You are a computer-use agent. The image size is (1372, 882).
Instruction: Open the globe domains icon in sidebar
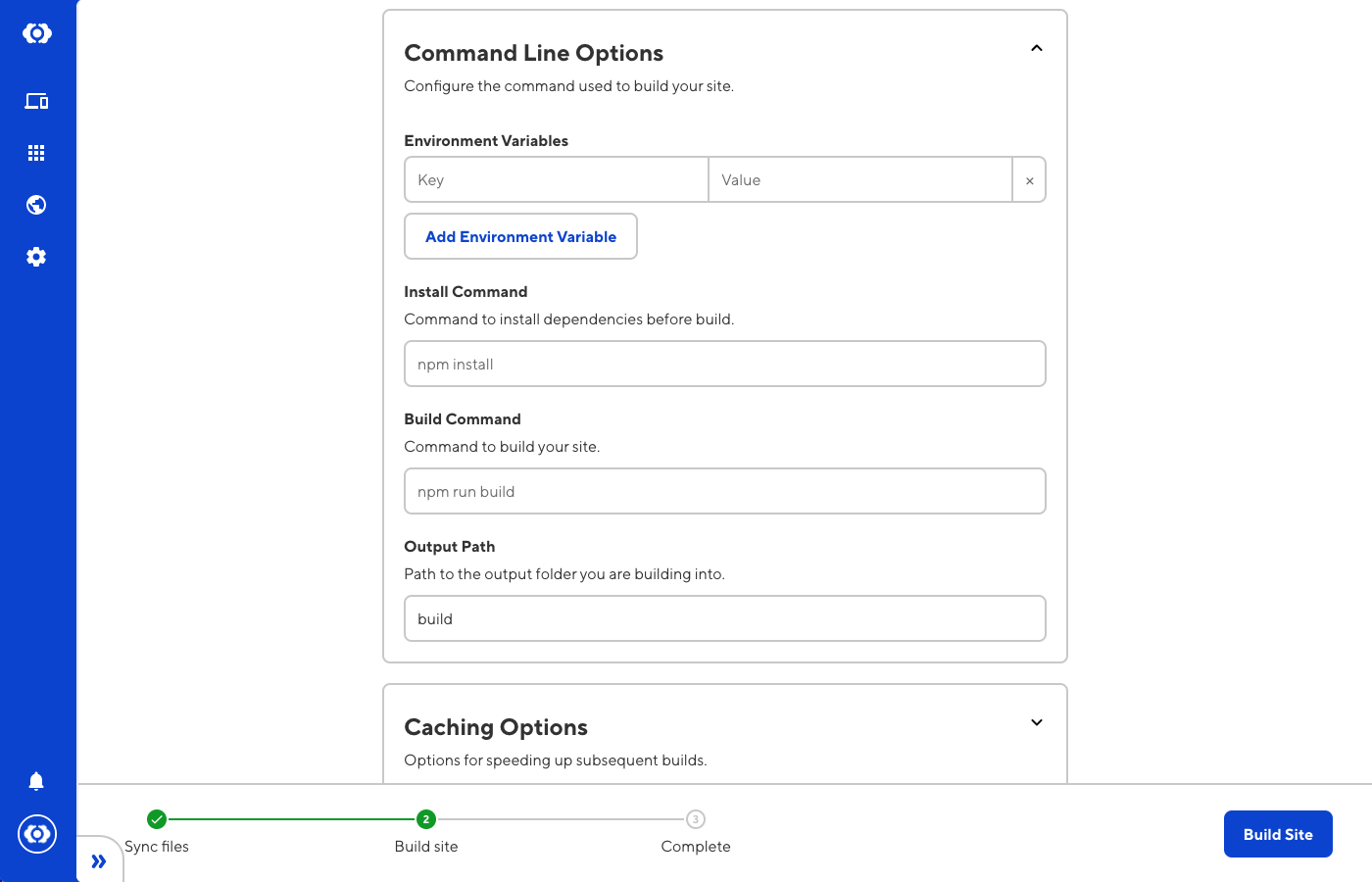(36, 205)
